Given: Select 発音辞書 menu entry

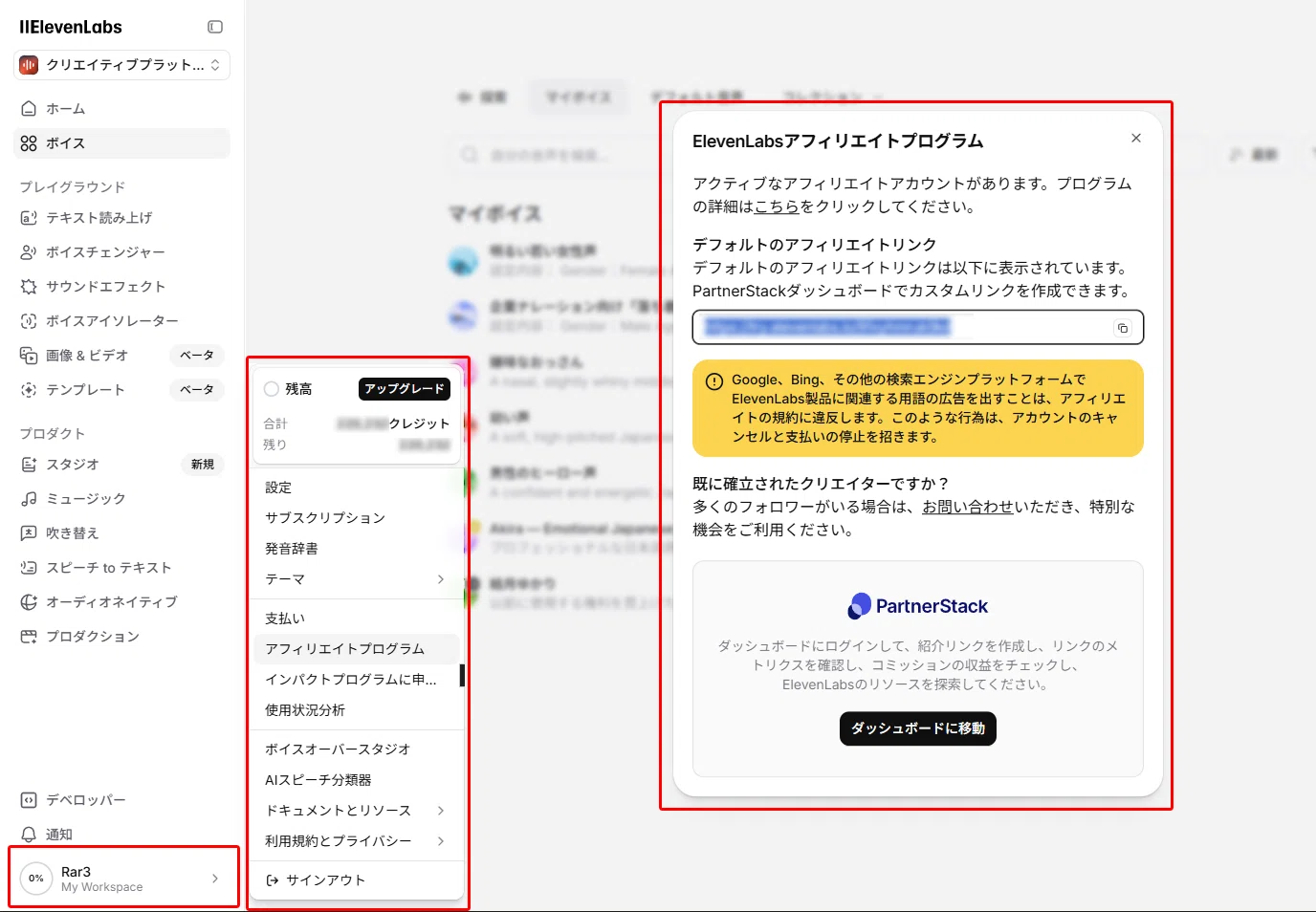Looking at the screenshot, I should pos(357,549).
